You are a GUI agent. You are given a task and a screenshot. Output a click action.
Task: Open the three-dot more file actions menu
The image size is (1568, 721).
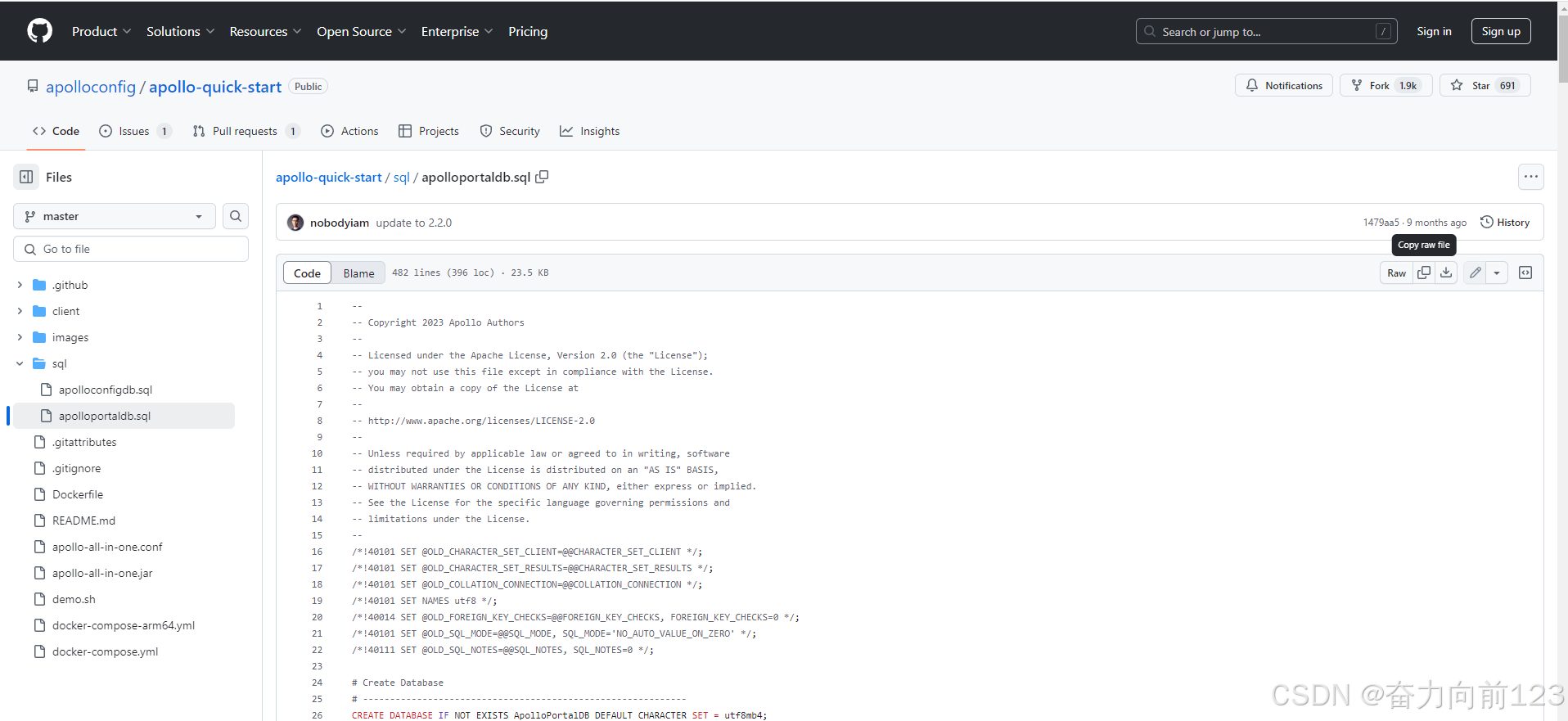[x=1530, y=177]
